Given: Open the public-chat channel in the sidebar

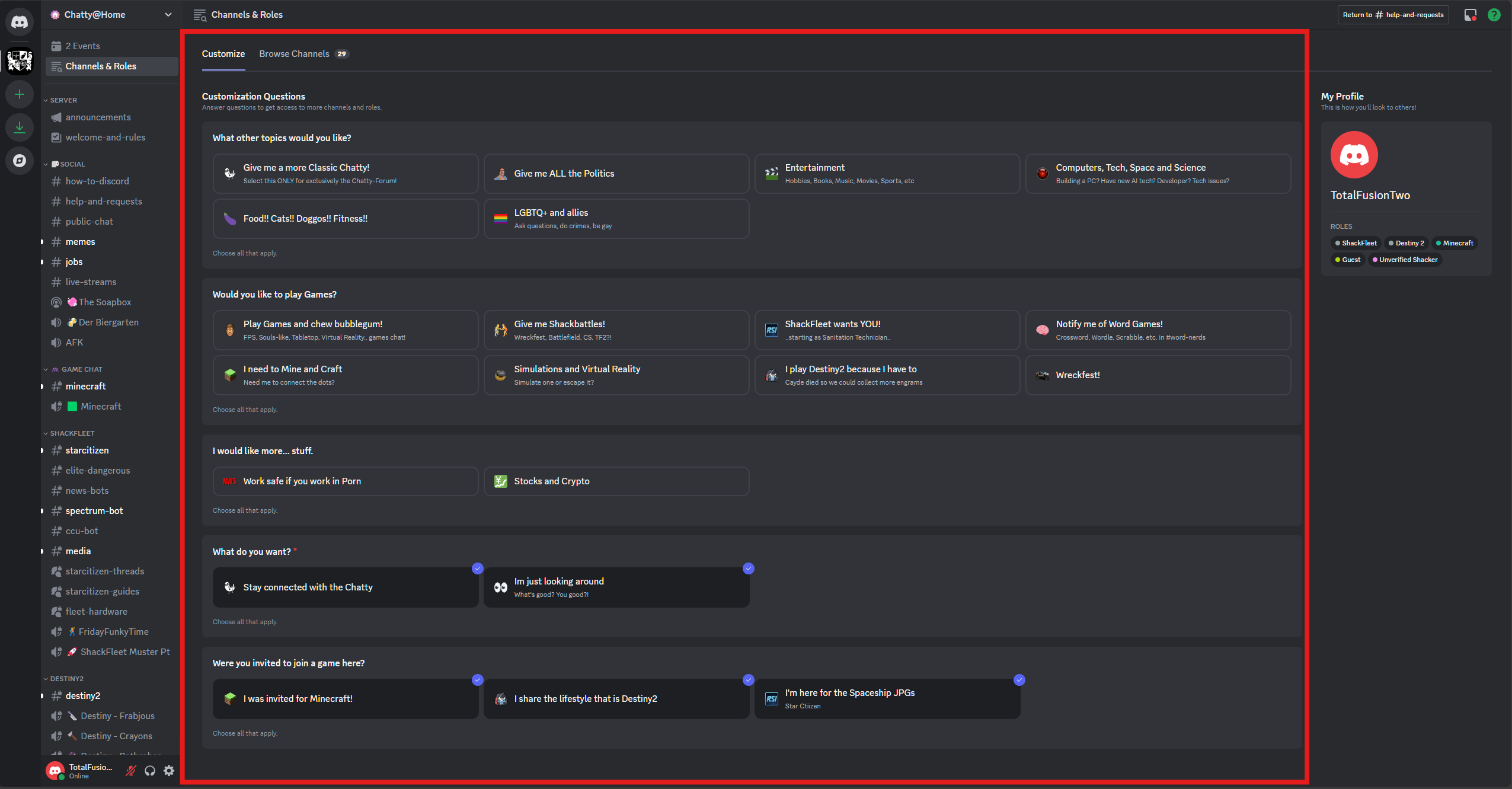Looking at the screenshot, I should [89, 221].
